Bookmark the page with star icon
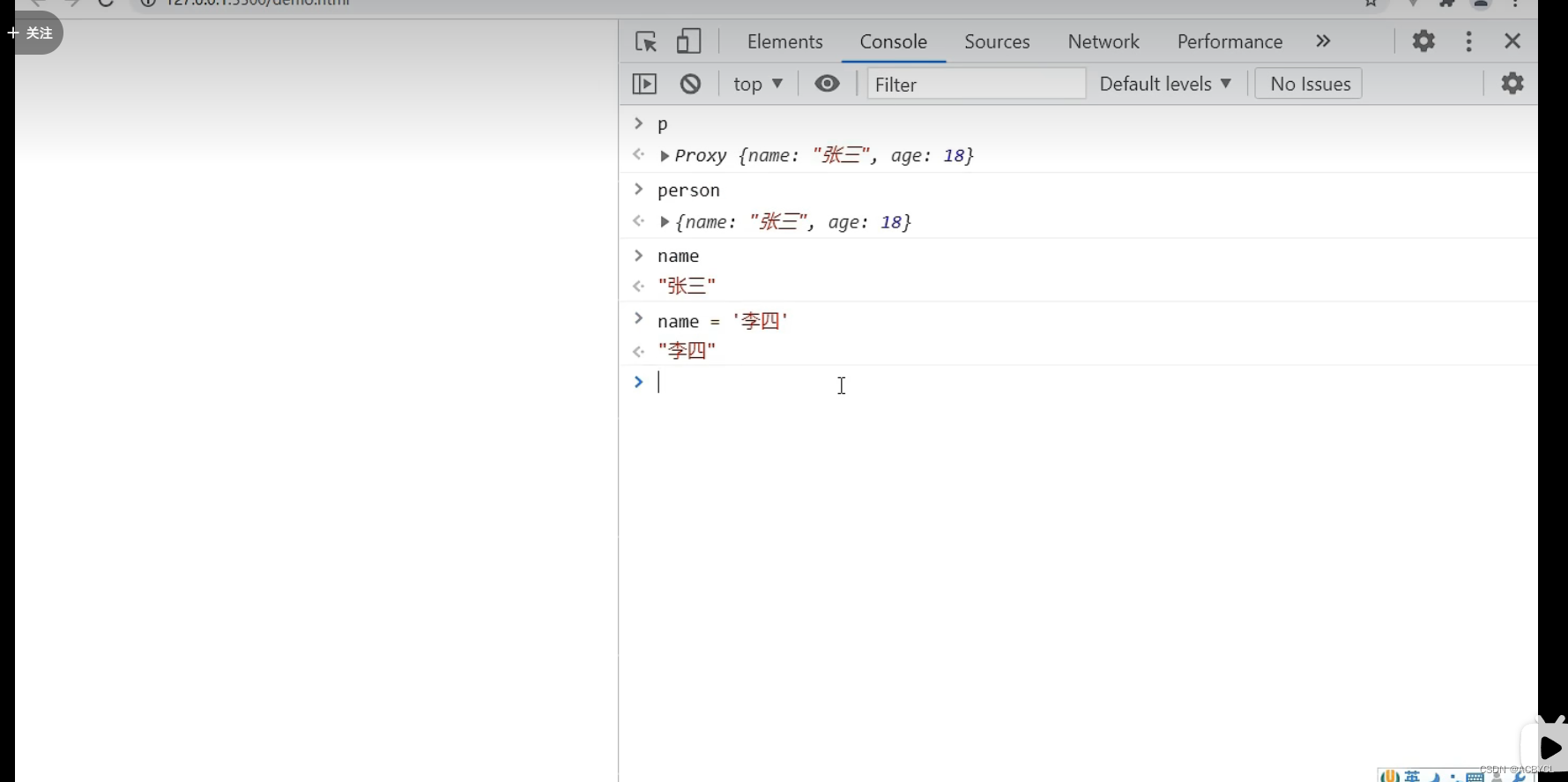 (x=1371, y=3)
